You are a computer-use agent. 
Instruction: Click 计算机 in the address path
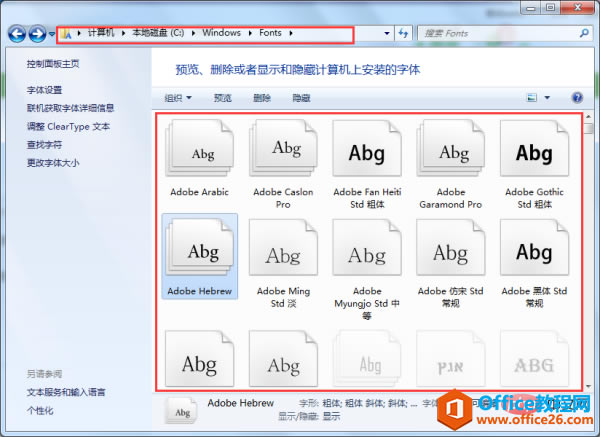[x=101, y=33]
